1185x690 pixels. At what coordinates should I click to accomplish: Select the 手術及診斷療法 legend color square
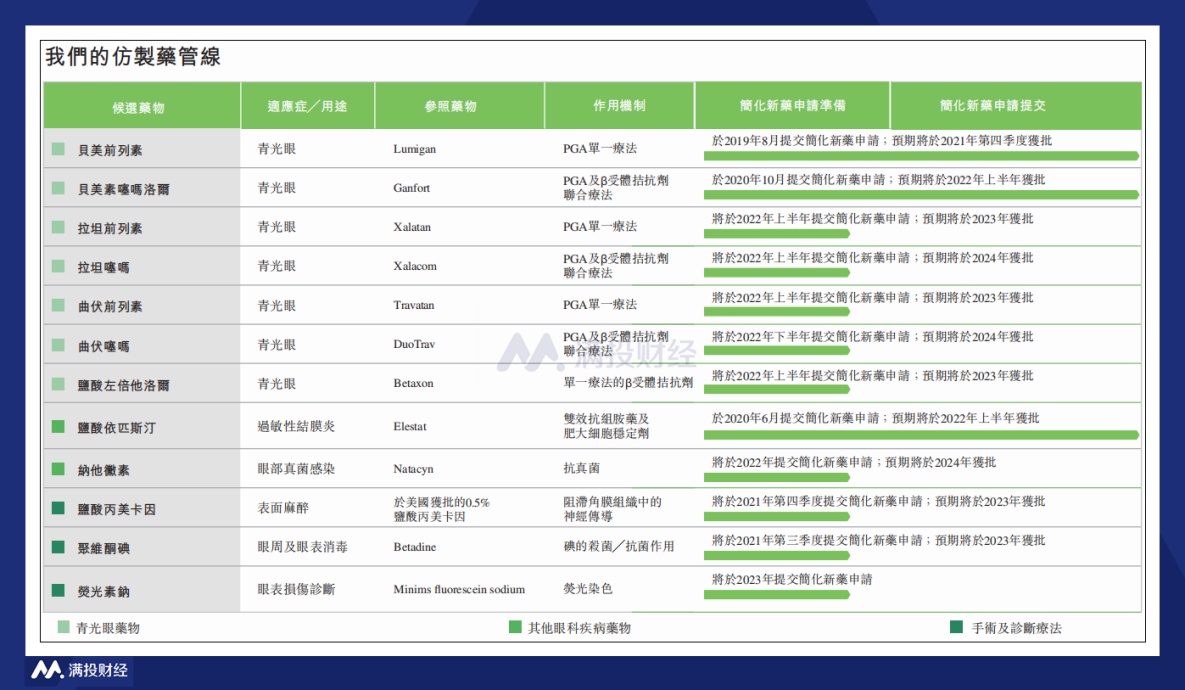956,627
